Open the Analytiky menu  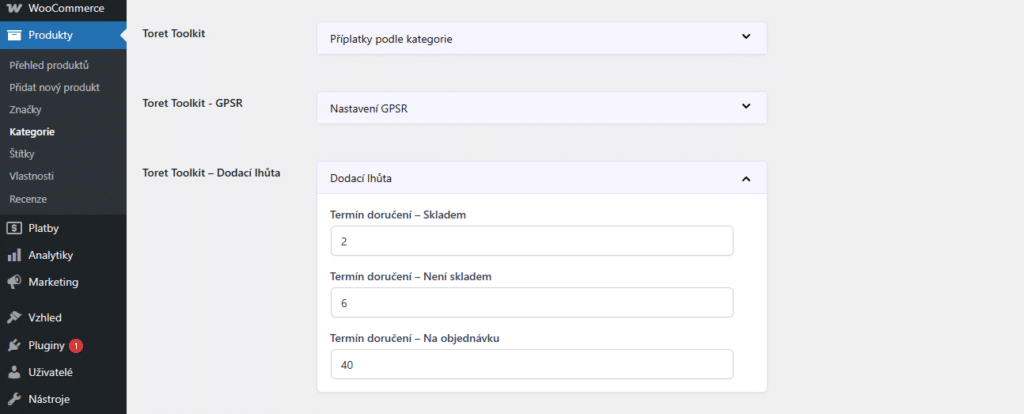[63, 255]
